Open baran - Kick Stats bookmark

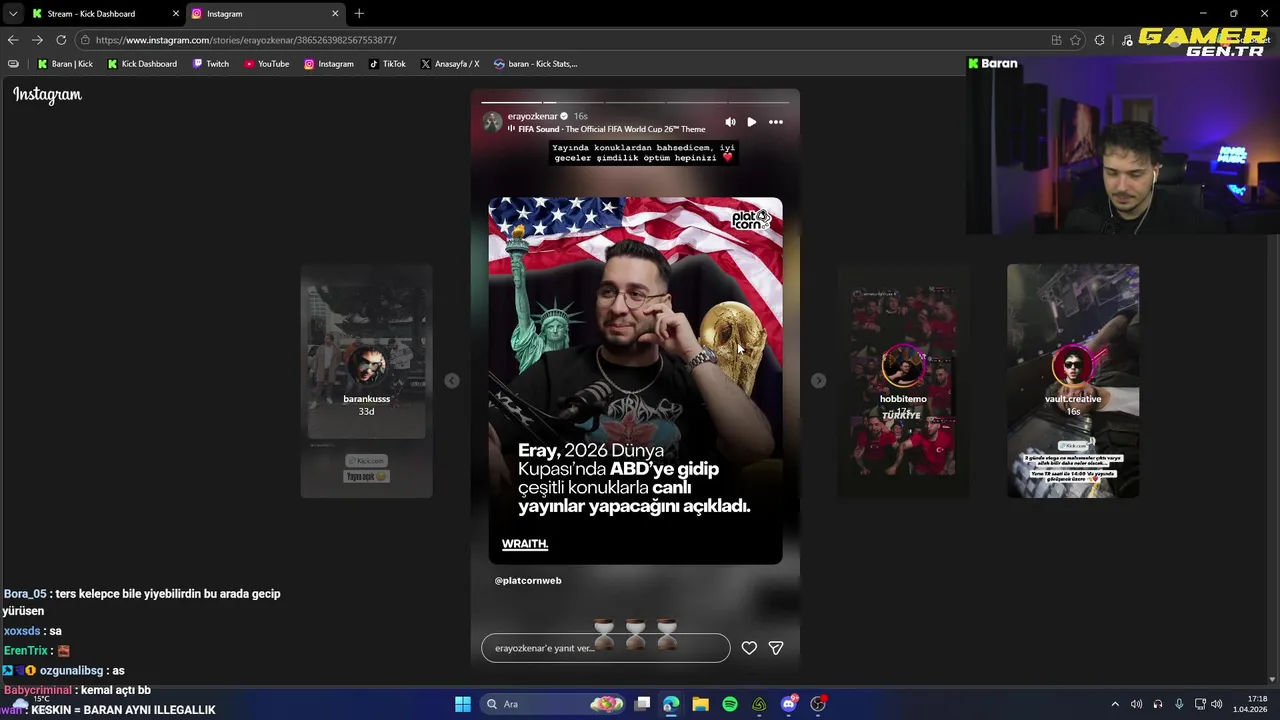coord(535,64)
